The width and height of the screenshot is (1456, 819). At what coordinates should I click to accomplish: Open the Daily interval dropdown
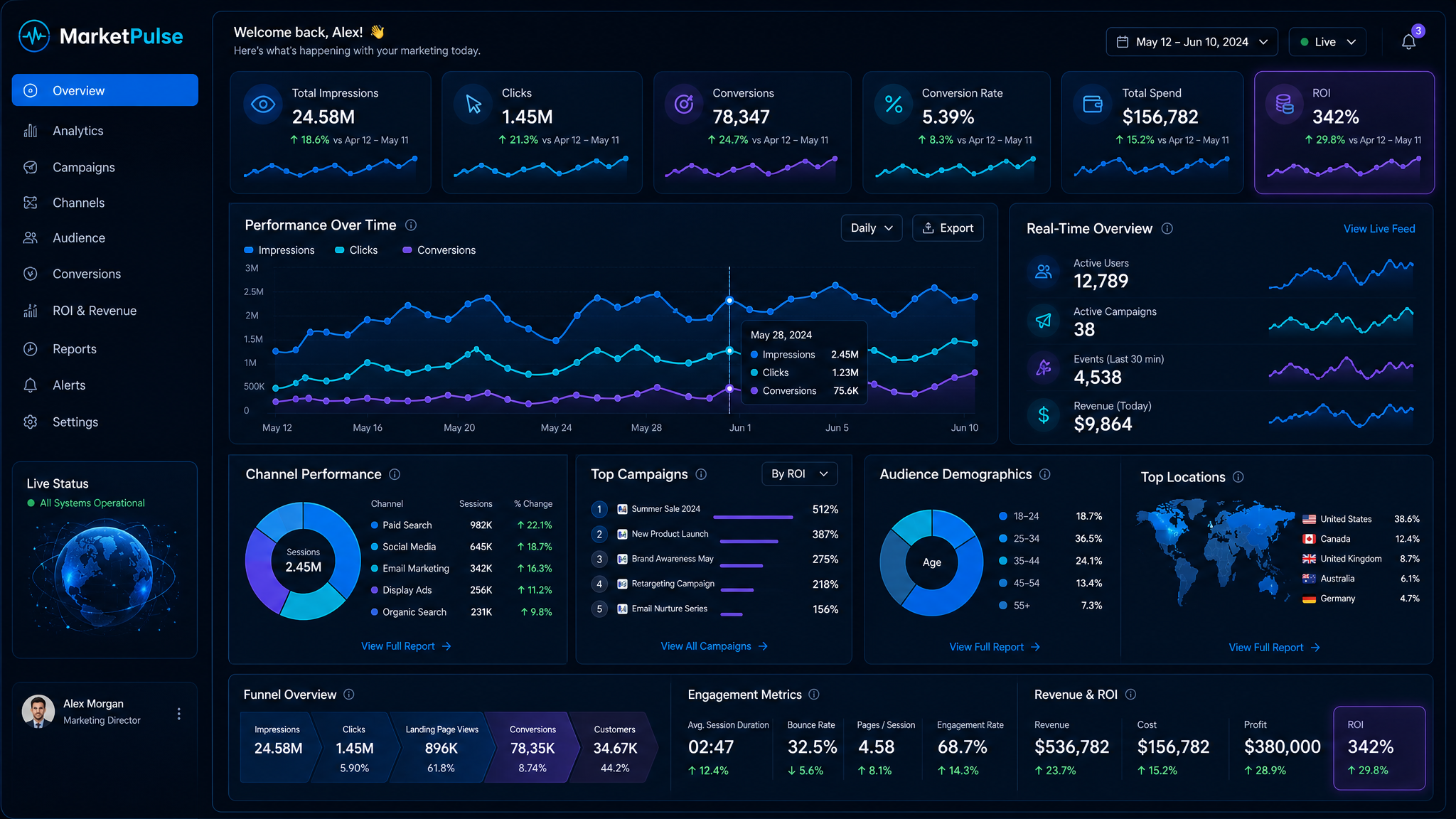point(871,228)
